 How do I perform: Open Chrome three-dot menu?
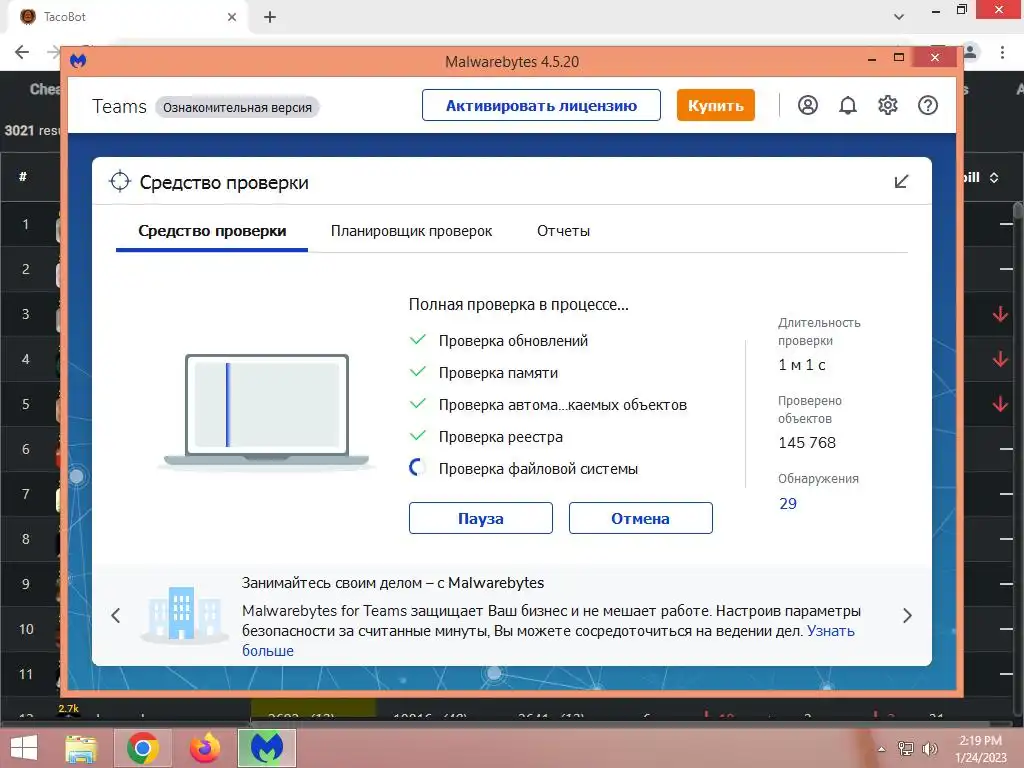click(x=1002, y=52)
